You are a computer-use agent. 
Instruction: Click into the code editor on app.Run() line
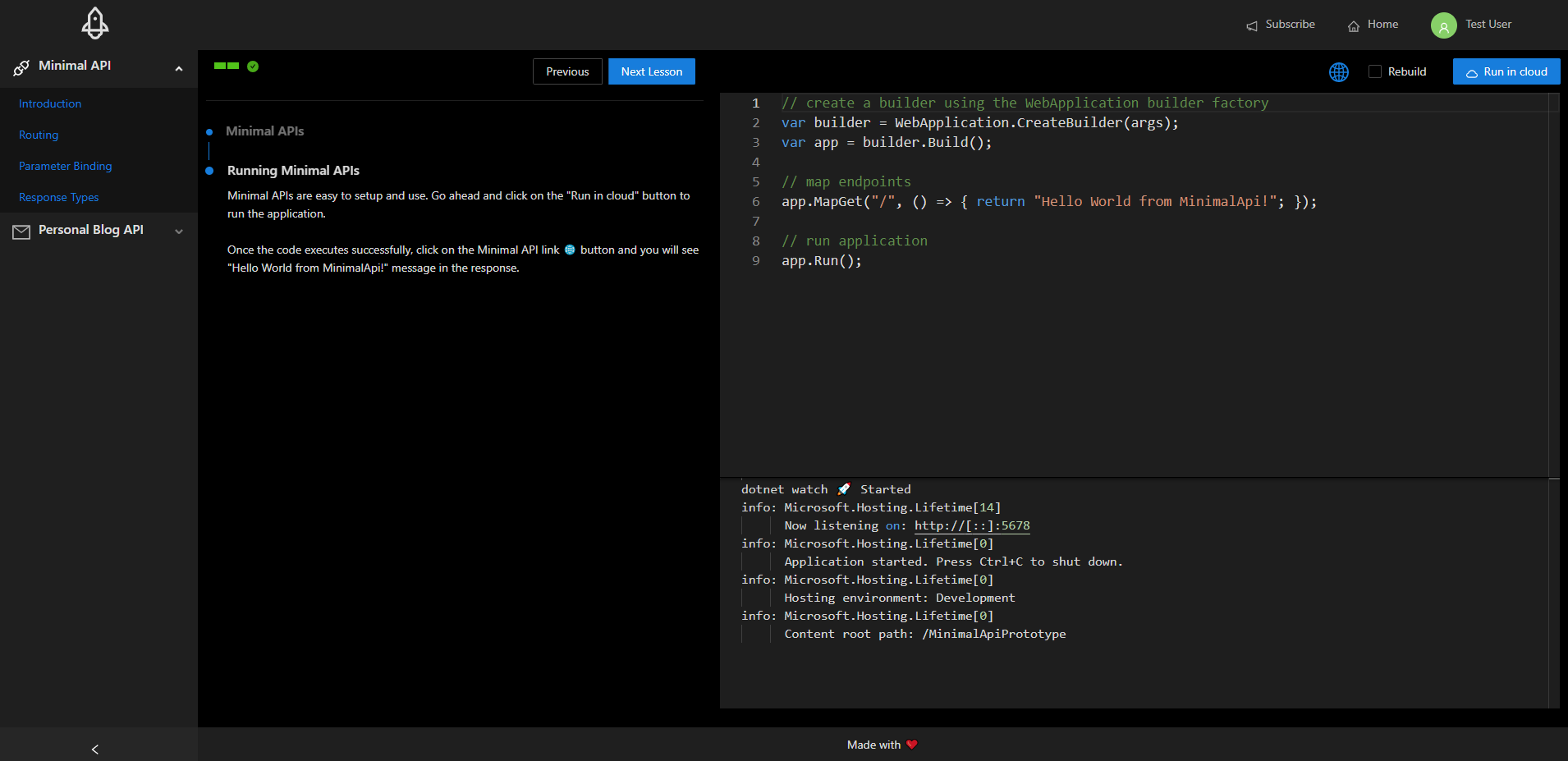[821, 261]
